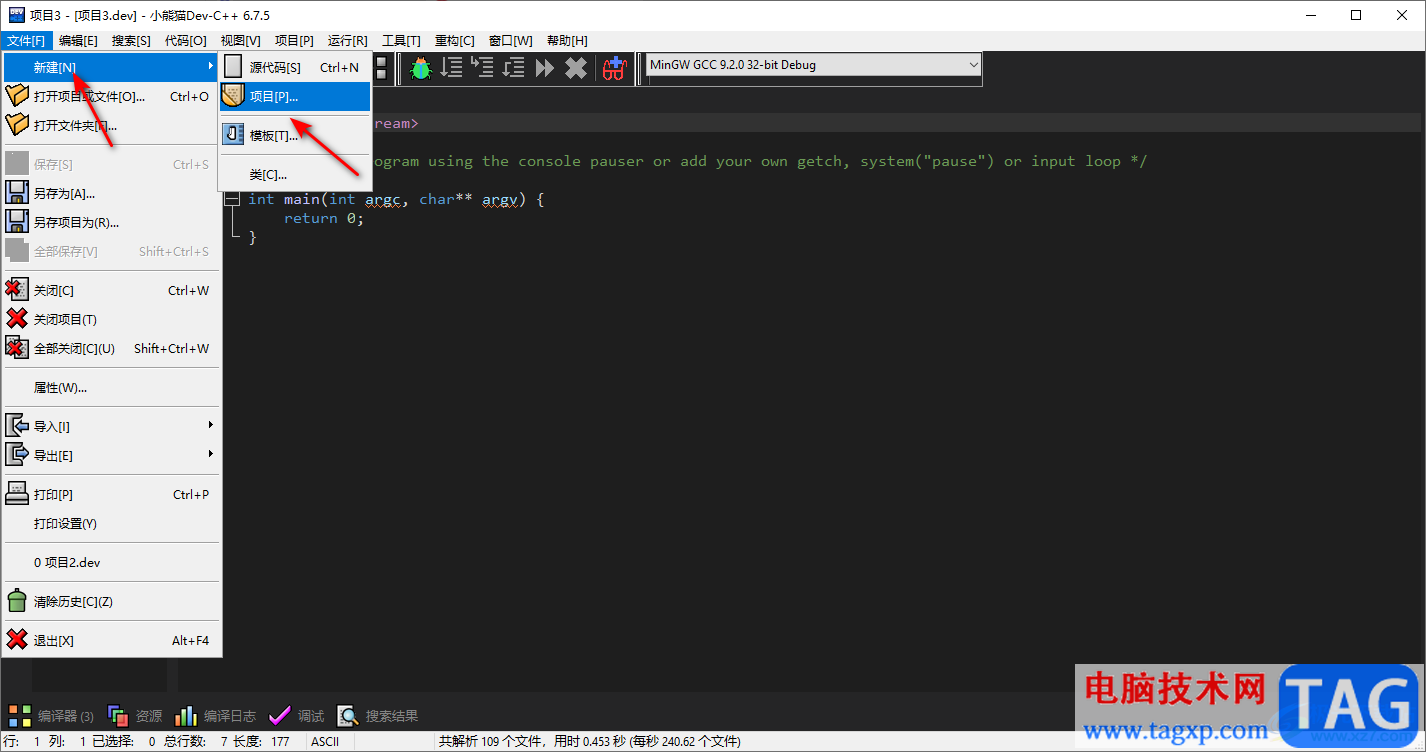1426x752 pixels.
Task: Click 打印设置(Y) menu entry
Action: 111,523
